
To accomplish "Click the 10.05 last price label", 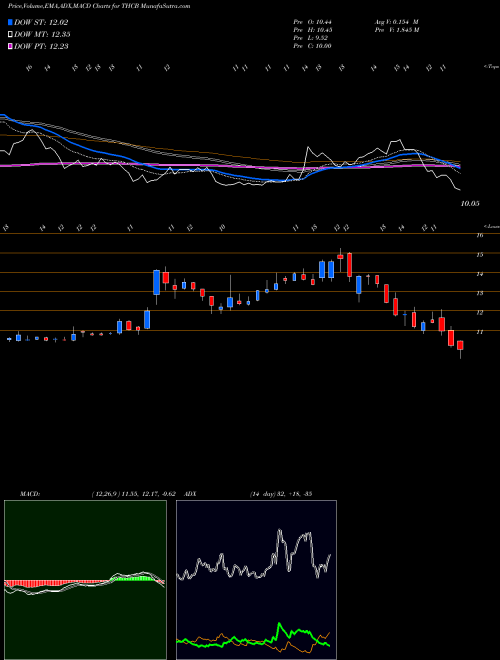I will [470, 204].
